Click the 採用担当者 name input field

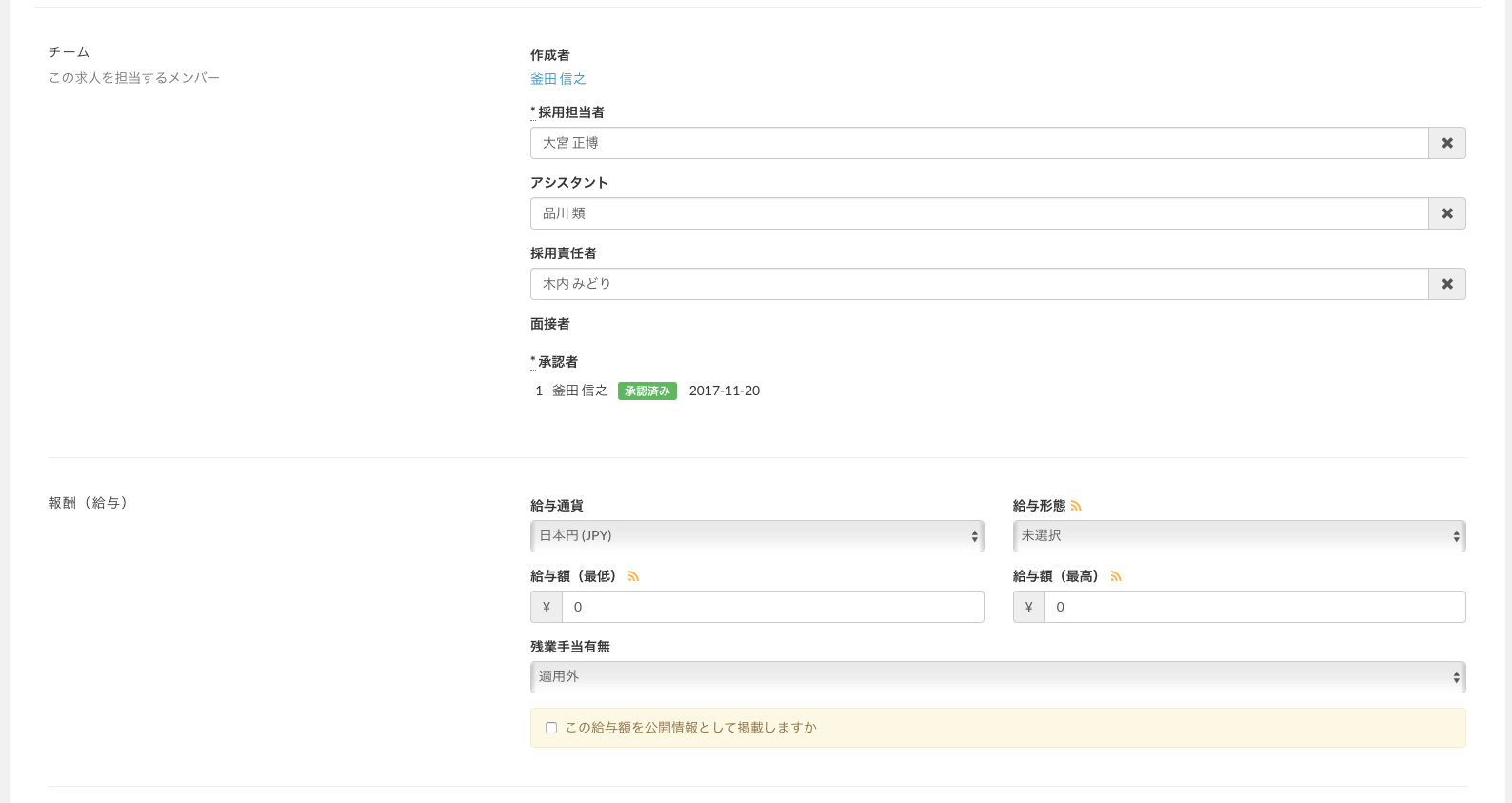click(979, 143)
